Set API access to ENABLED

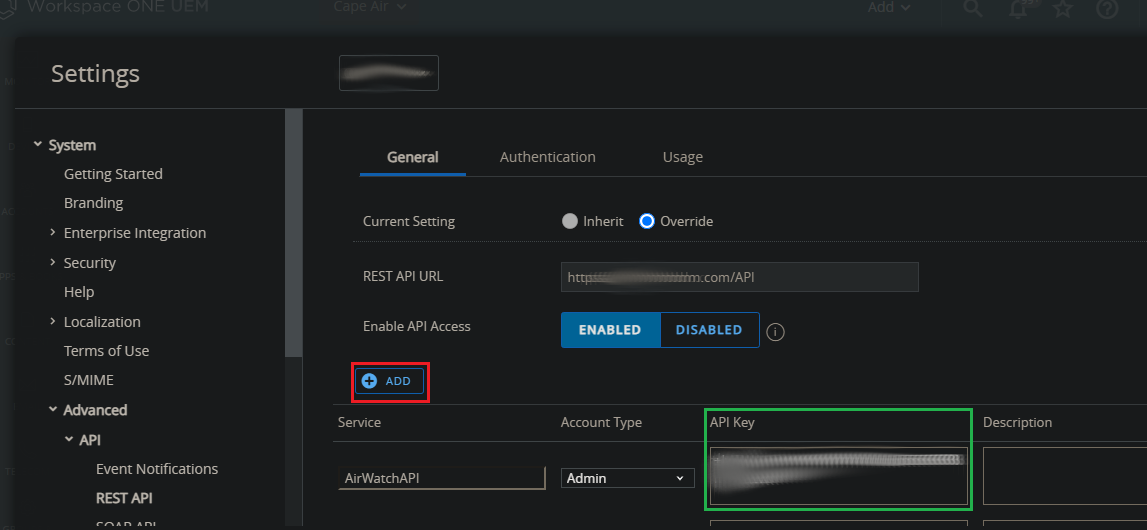click(610, 330)
